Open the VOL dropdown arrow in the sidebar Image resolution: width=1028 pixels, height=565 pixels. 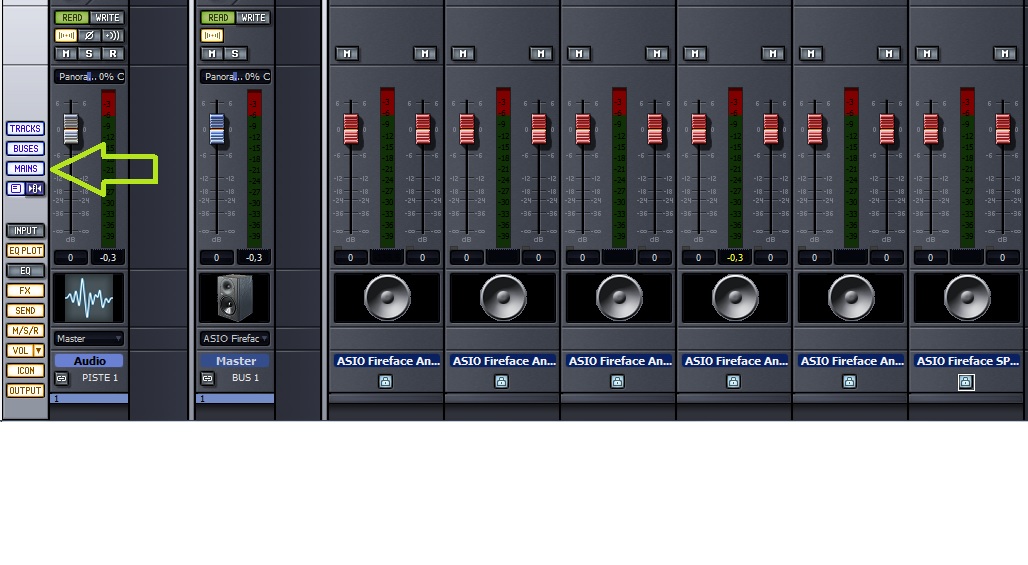point(39,351)
